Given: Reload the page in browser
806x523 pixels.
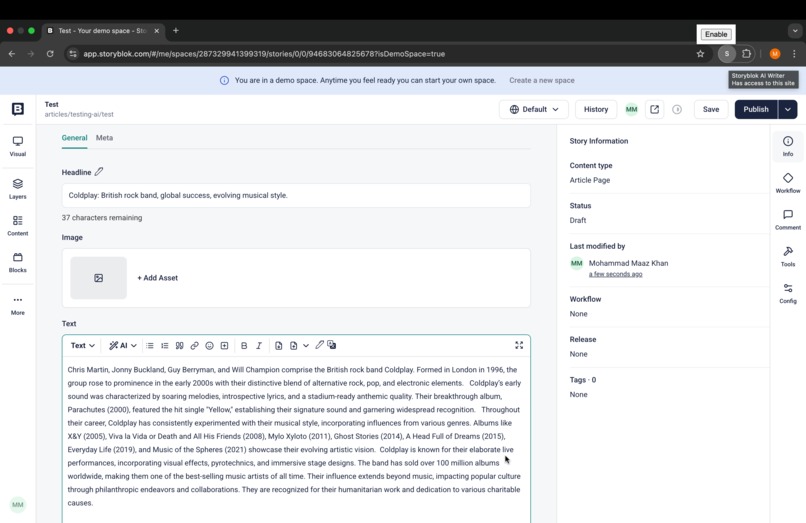Looking at the screenshot, I should pyautogui.click(x=50, y=53).
